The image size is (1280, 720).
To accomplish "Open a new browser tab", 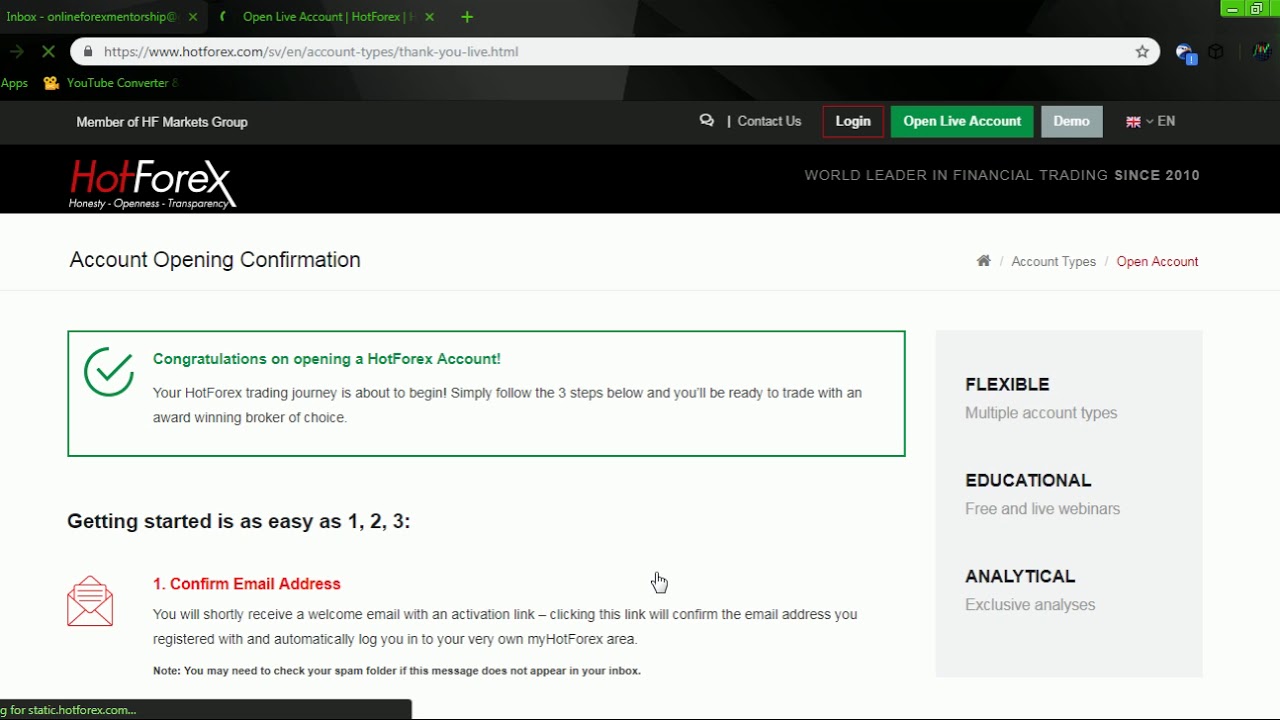I will pos(467,17).
